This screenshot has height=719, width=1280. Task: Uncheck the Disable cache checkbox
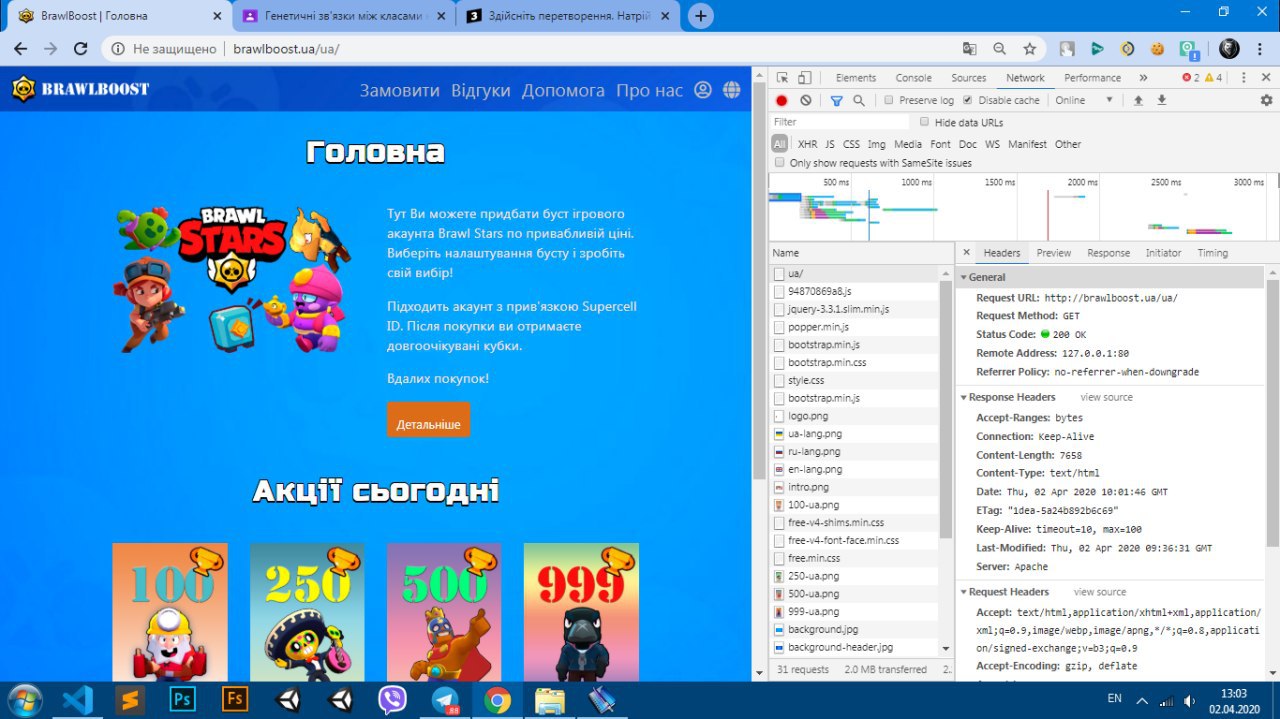(x=967, y=100)
